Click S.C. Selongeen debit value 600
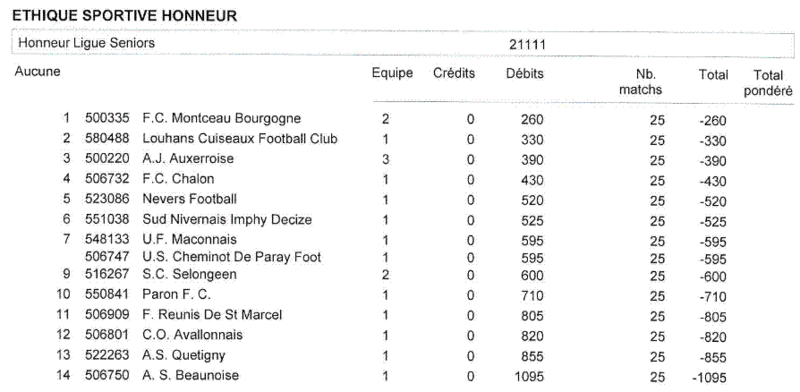Screen dimensions: 800x392 click(x=532, y=276)
